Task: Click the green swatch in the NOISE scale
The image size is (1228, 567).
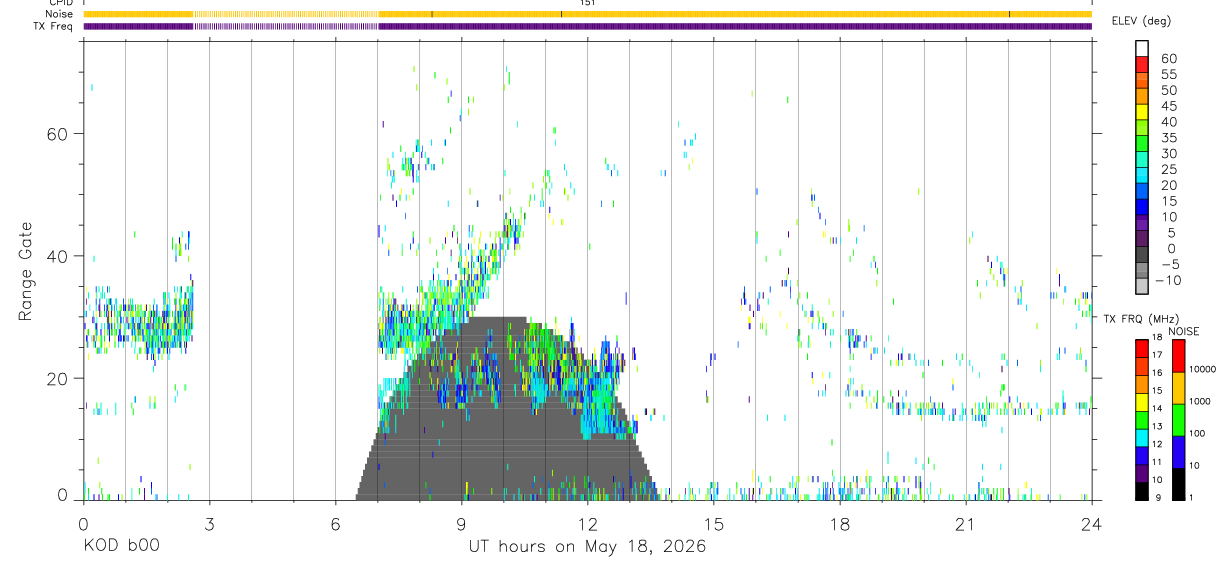Action: [1179, 419]
